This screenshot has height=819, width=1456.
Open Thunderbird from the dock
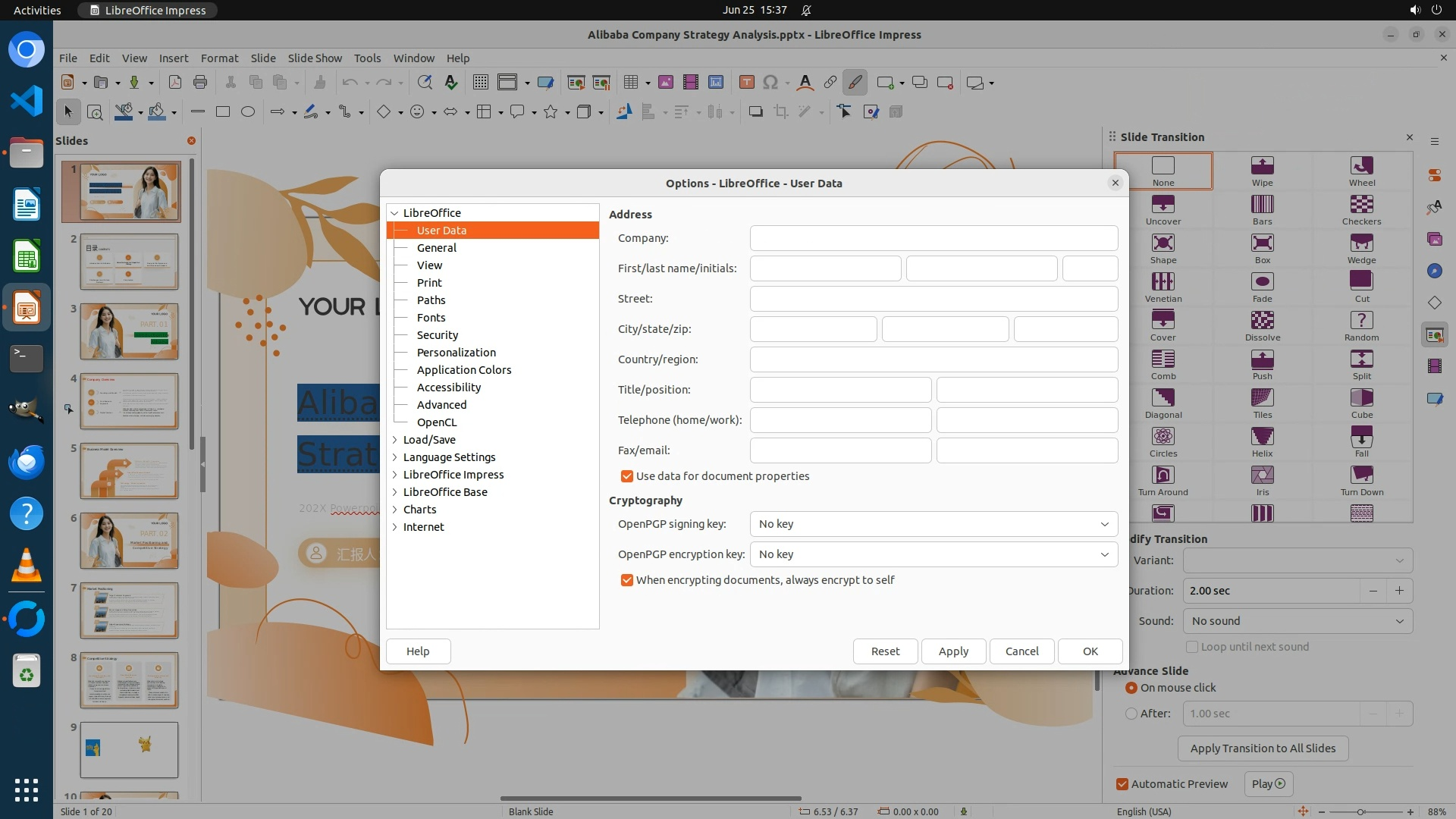(27, 461)
